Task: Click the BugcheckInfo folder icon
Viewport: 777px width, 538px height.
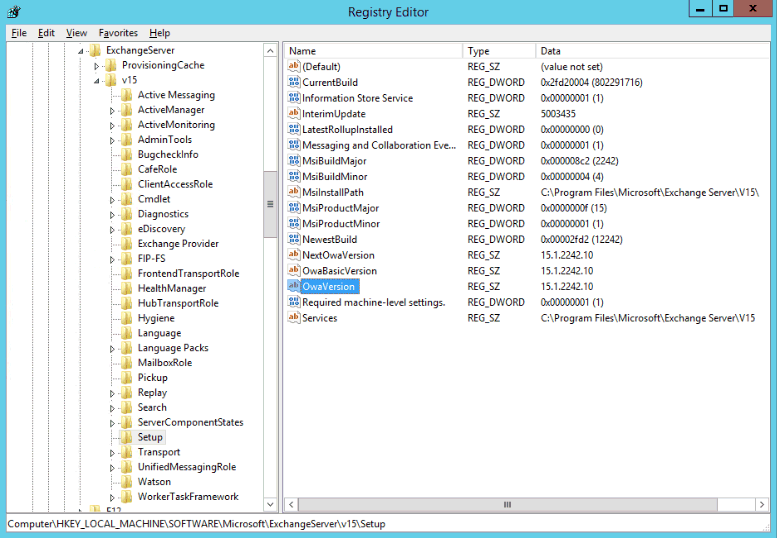Action: 127,154
